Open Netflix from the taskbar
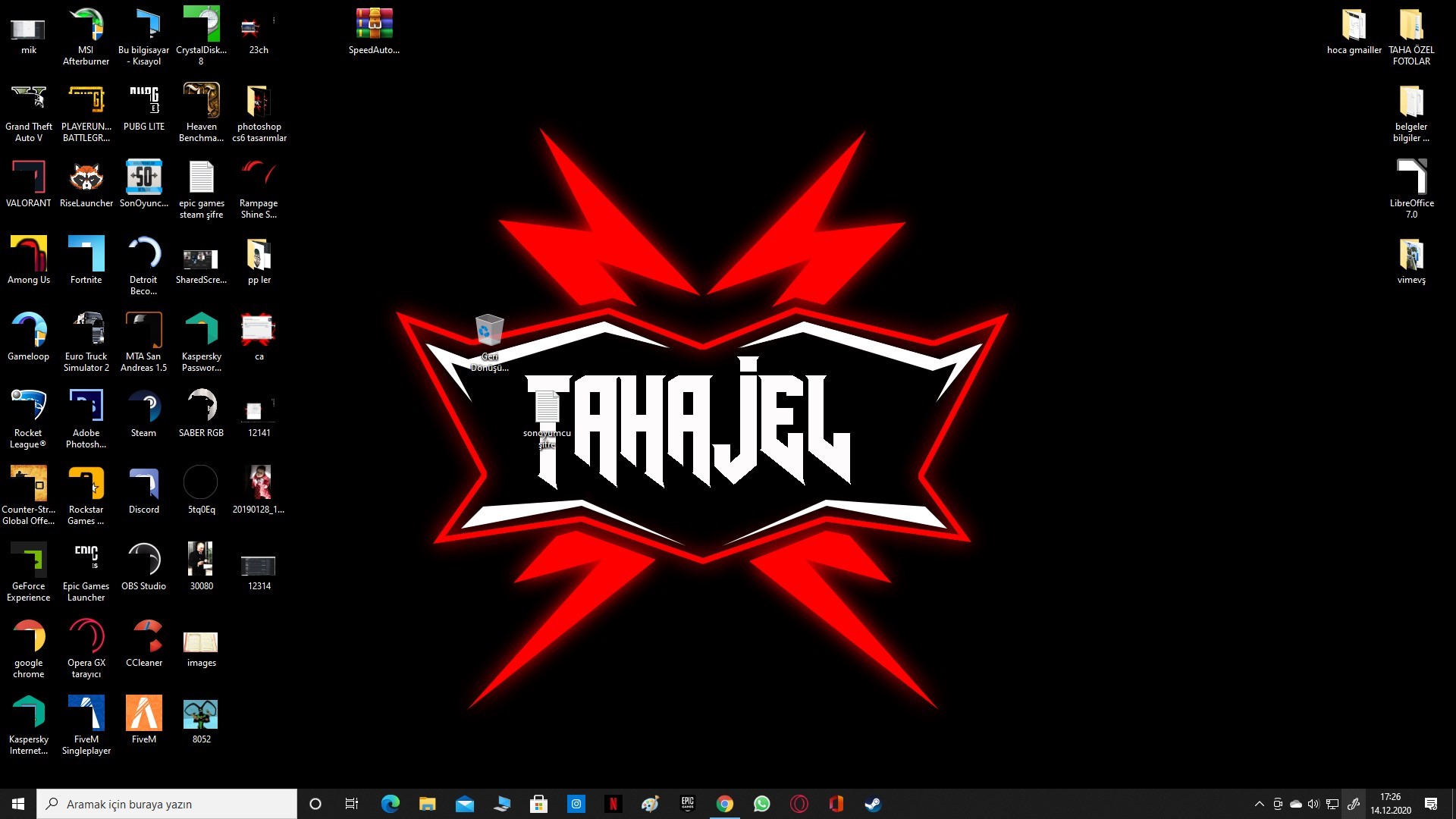The image size is (1456, 819). 613,804
